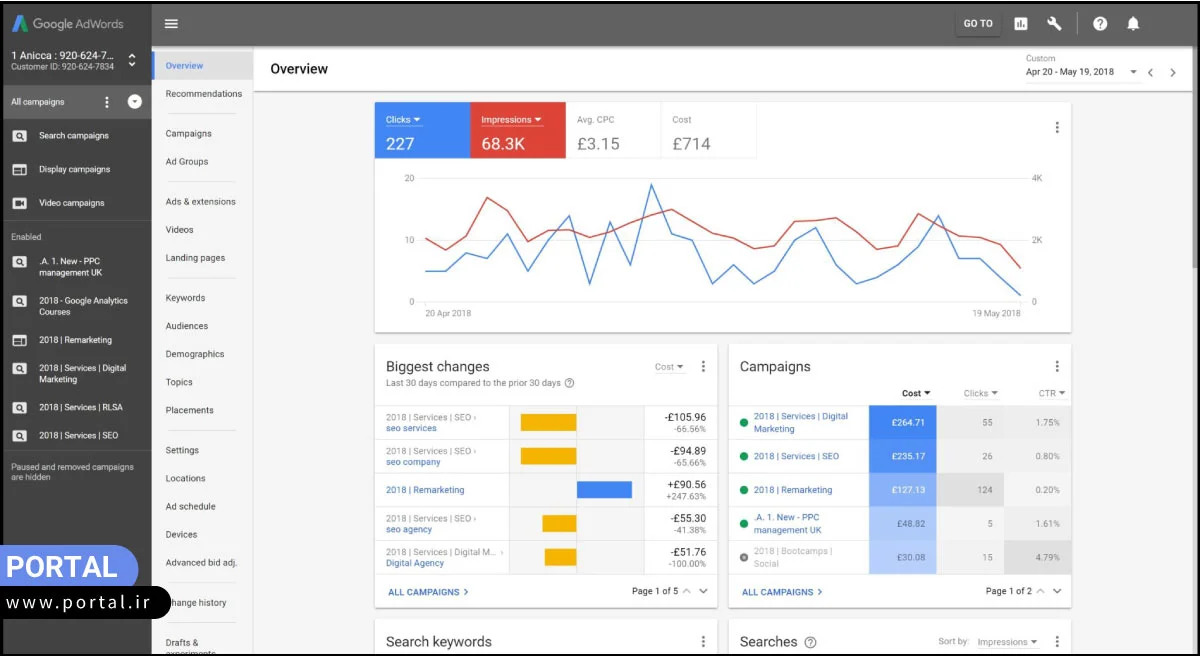
Task: Collapse the All campaigns list arrow
Action: click(135, 102)
